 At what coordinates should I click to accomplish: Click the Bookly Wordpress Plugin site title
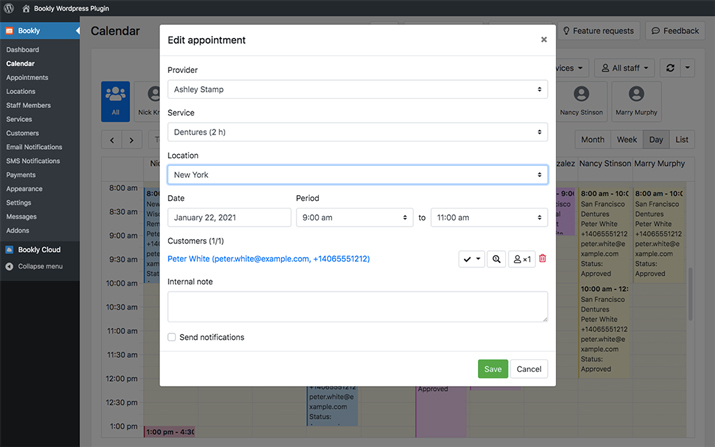72,8
